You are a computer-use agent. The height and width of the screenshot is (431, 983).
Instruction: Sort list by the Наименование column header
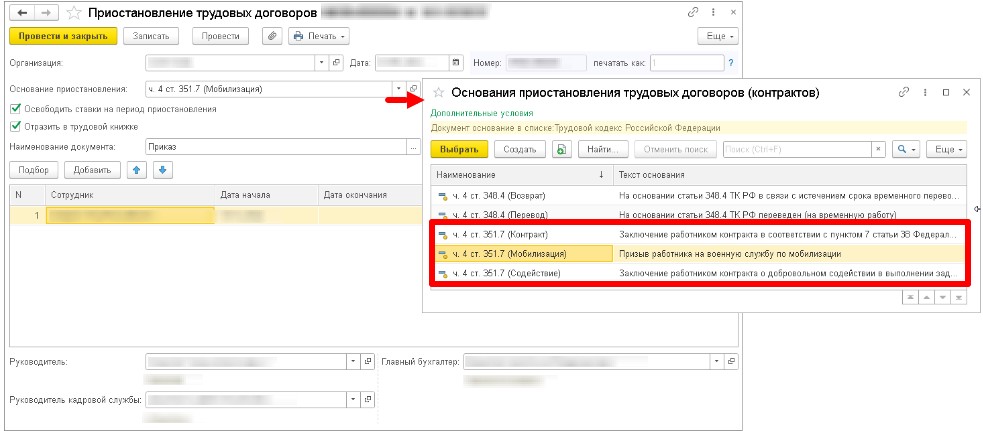point(521,174)
